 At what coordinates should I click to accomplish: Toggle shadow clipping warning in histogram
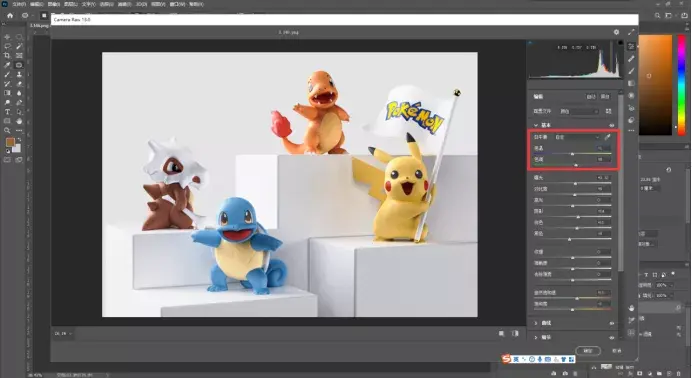[530, 43]
